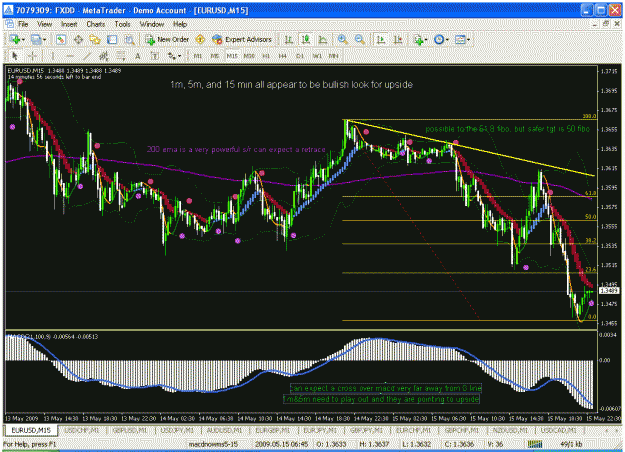Select the Fibonacci retracement tool

pos(121,56)
